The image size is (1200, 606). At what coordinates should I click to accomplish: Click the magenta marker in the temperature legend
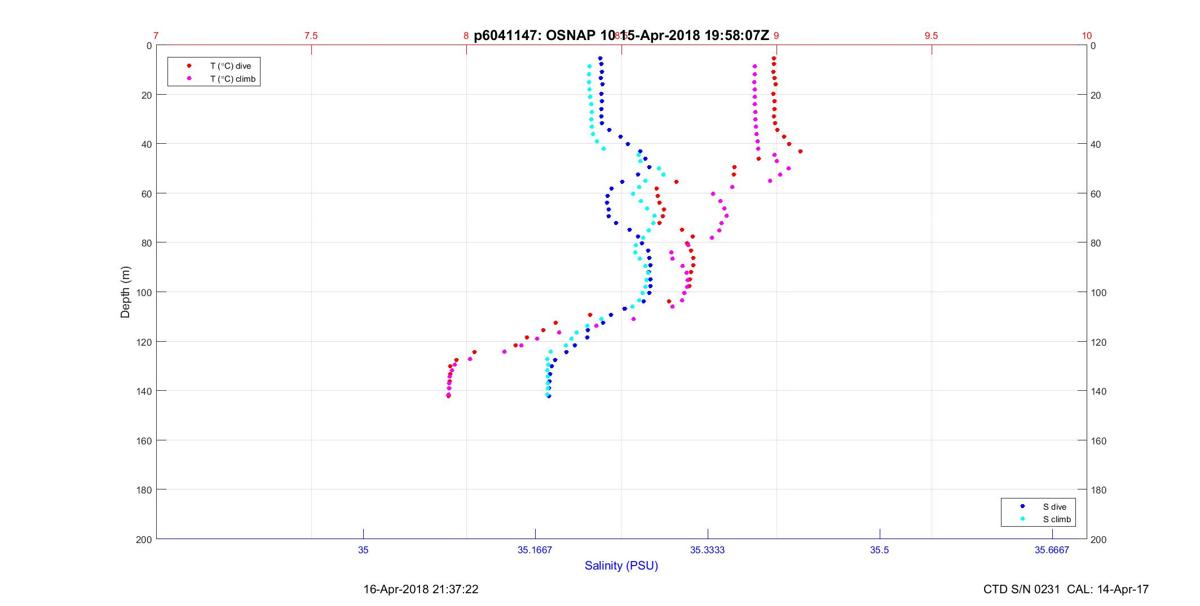tap(189, 78)
